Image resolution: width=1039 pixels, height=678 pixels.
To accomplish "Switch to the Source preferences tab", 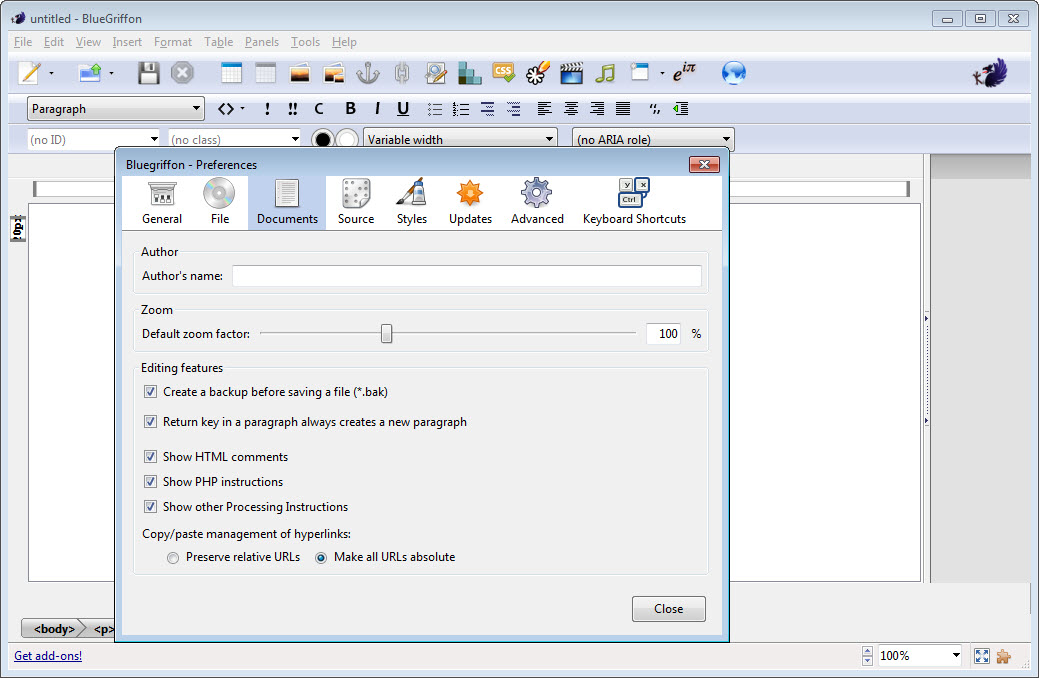I will click(x=356, y=202).
